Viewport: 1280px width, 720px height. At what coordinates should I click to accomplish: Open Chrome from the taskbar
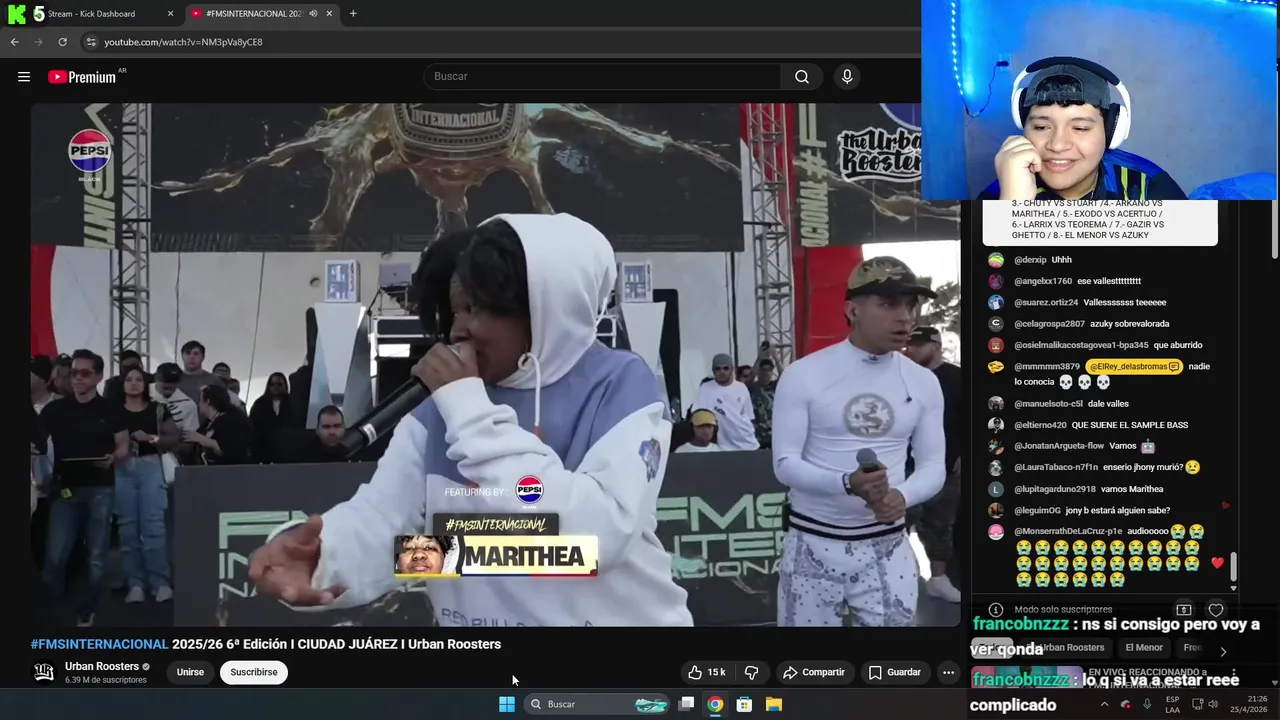coord(715,704)
